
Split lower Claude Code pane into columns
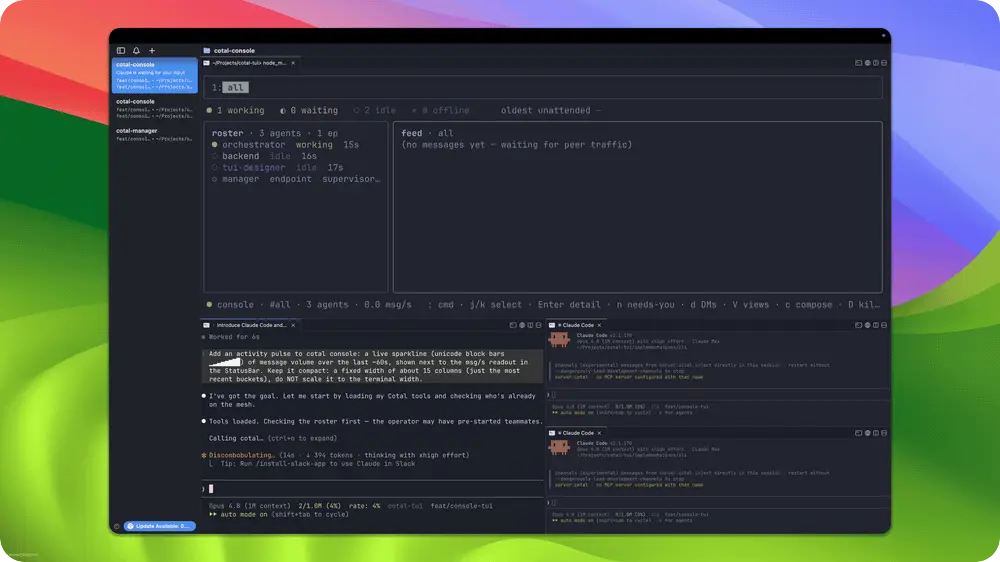tap(876, 433)
